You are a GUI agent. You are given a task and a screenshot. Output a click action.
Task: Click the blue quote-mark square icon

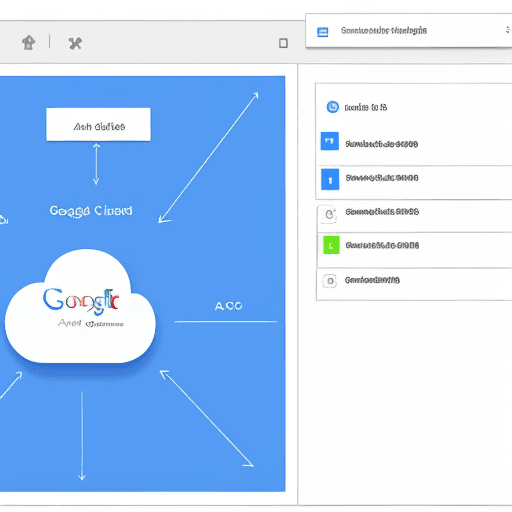(x=330, y=141)
